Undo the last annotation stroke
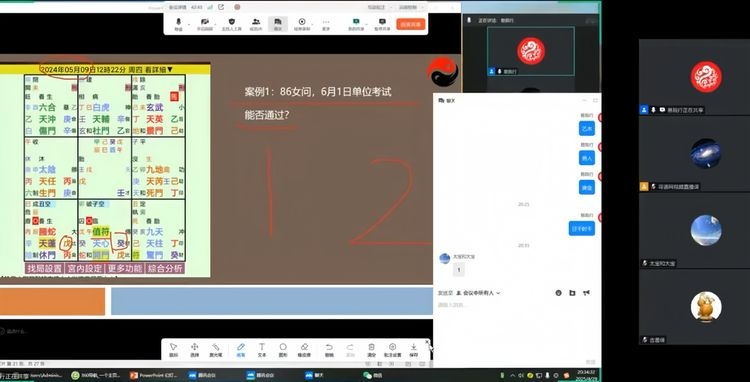 pyautogui.click(x=329, y=349)
